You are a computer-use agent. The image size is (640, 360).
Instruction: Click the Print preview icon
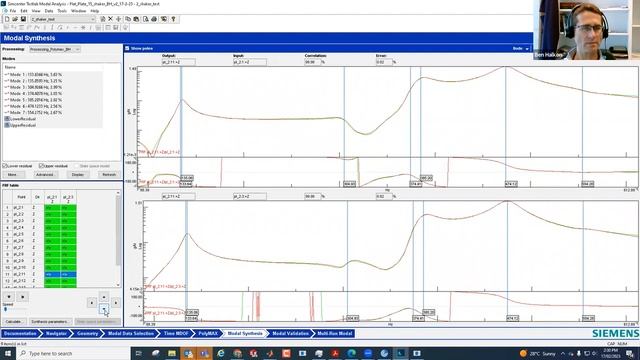tap(146, 19)
